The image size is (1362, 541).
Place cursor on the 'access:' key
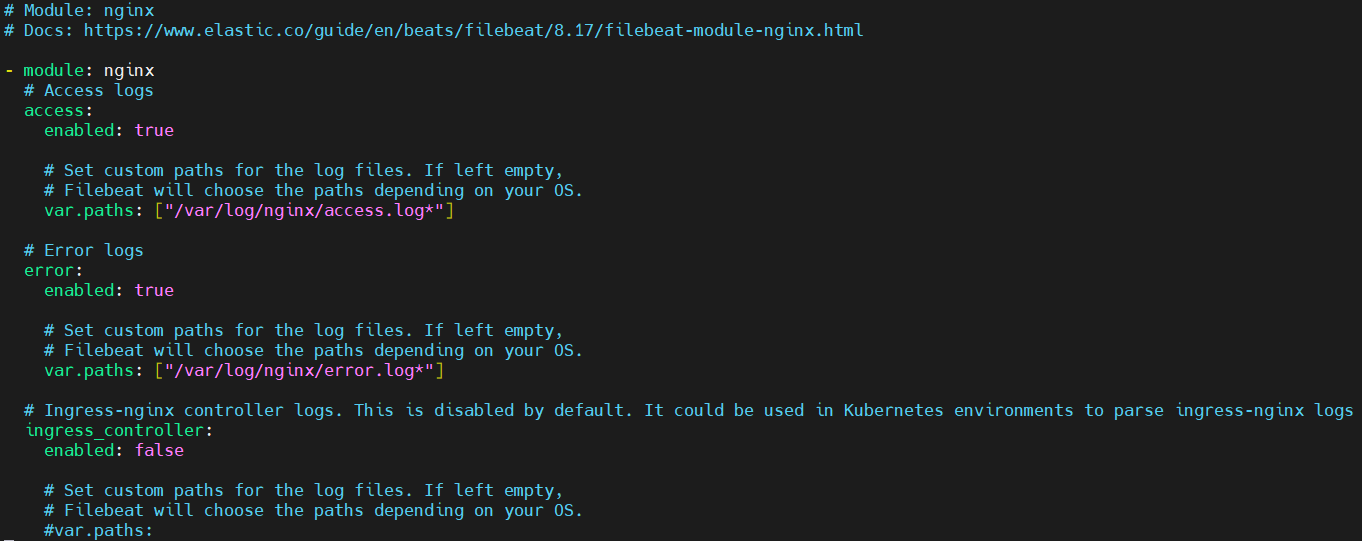point(58,110)
